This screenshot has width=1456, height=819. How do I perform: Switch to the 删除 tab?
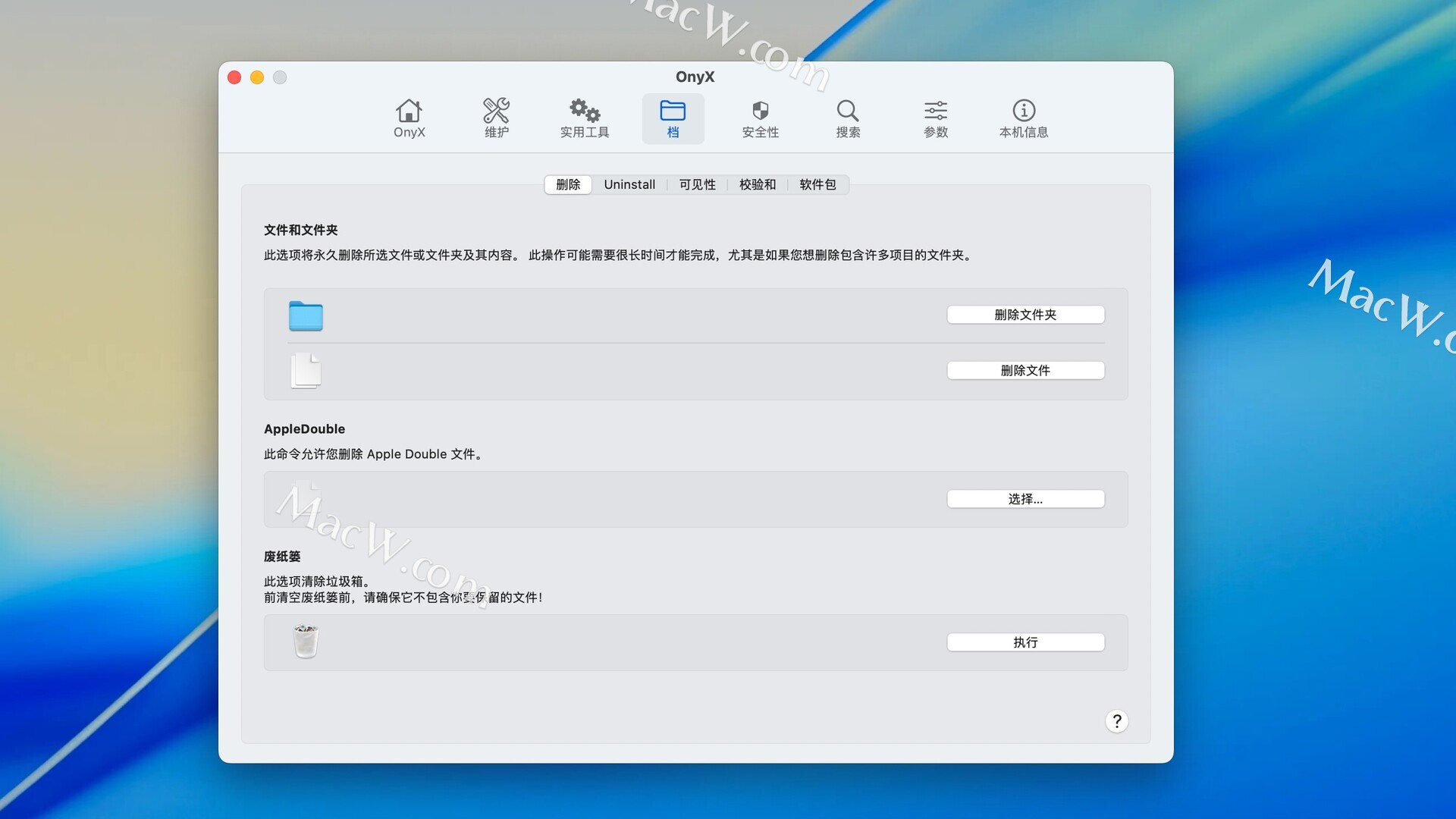click(x=568, y=184)
